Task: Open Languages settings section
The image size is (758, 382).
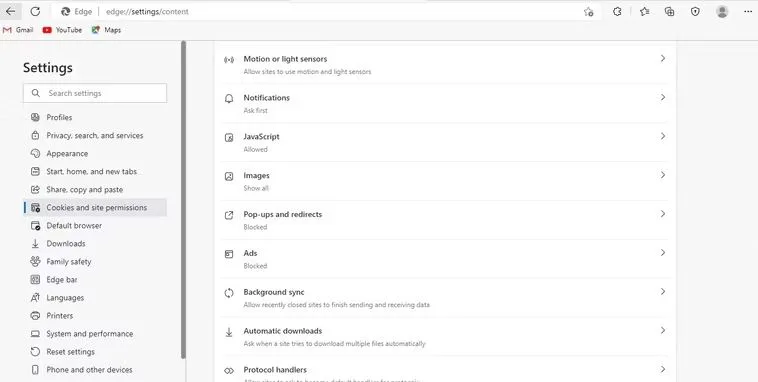Action: pos(95,298)
